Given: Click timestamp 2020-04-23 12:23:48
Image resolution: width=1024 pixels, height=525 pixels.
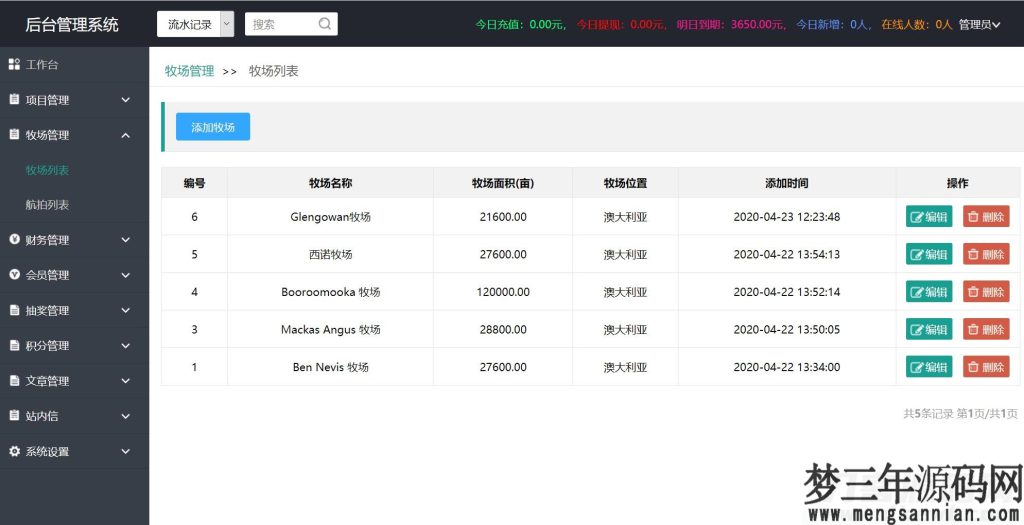Looking at the screenshot, I should coord(786,217).
